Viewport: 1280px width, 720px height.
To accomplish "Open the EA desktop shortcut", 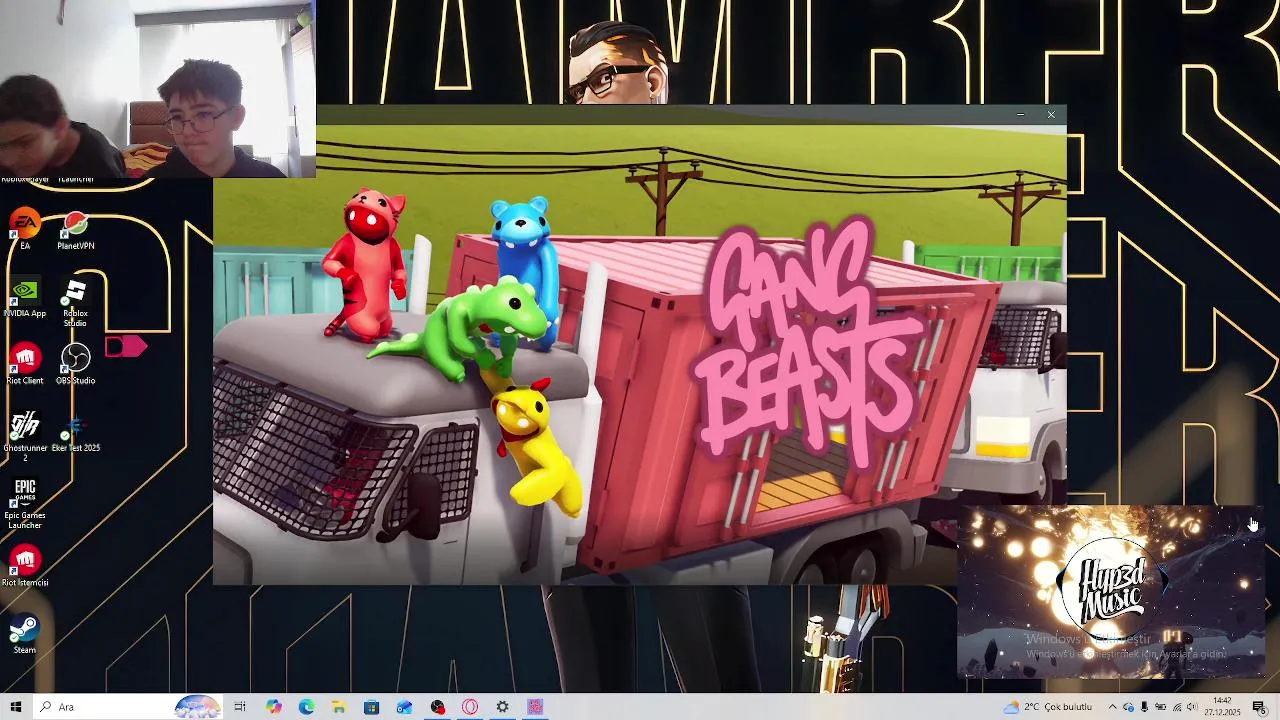I will click(x=25, y=229).
